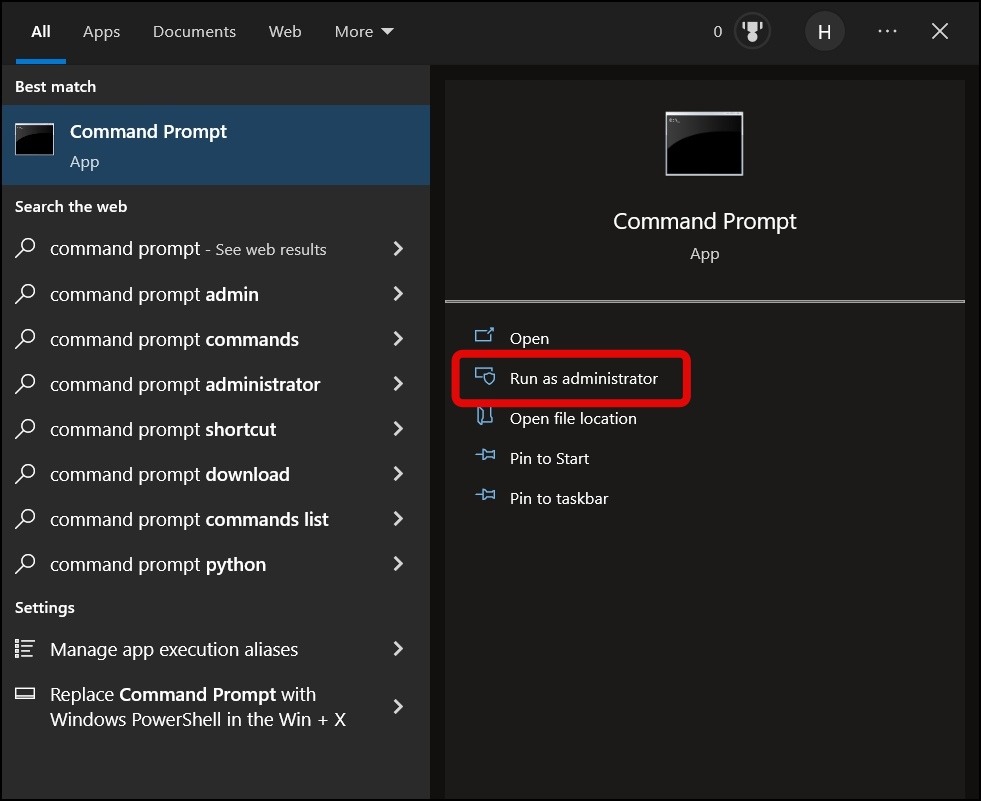
Task: Click the large Command Prompt preview icon
Action: [x=704, y=143]
